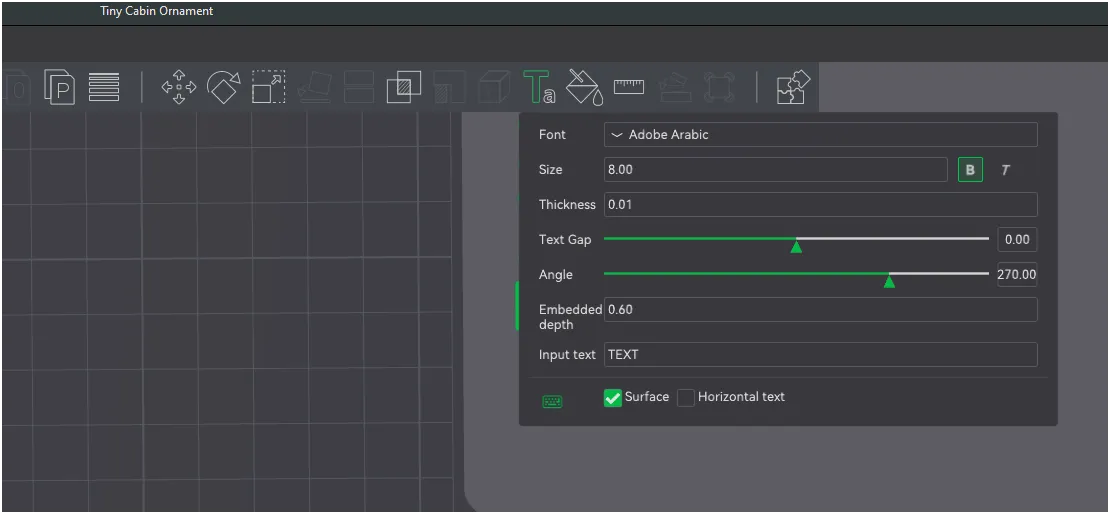Select the paint bucket Color Painting tool
Image resolution: width=1110 pixels, height=514 pixels.
585,87
